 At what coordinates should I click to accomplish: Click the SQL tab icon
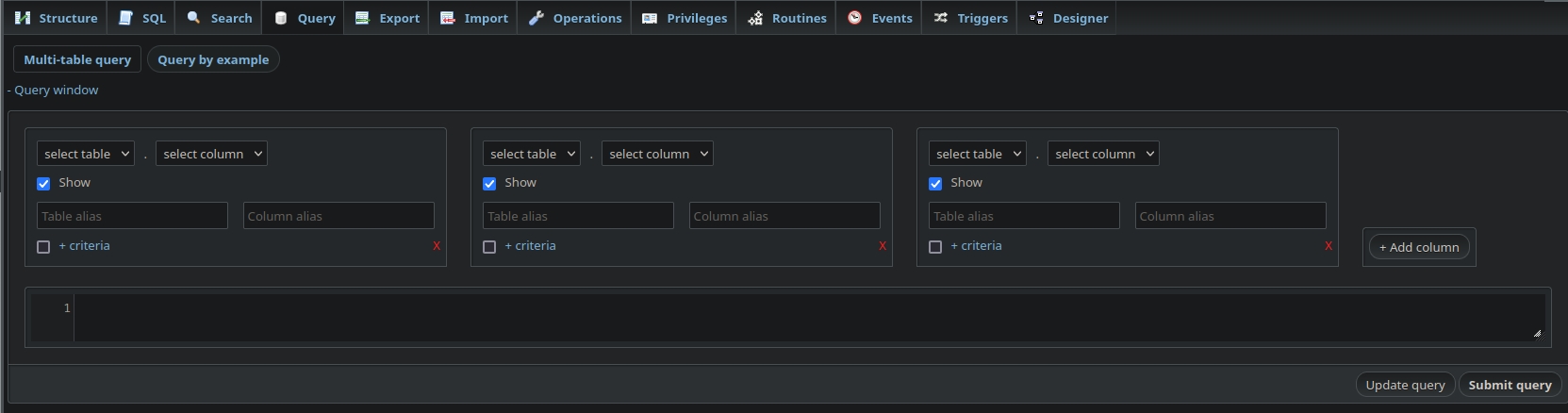click(125, 18)
